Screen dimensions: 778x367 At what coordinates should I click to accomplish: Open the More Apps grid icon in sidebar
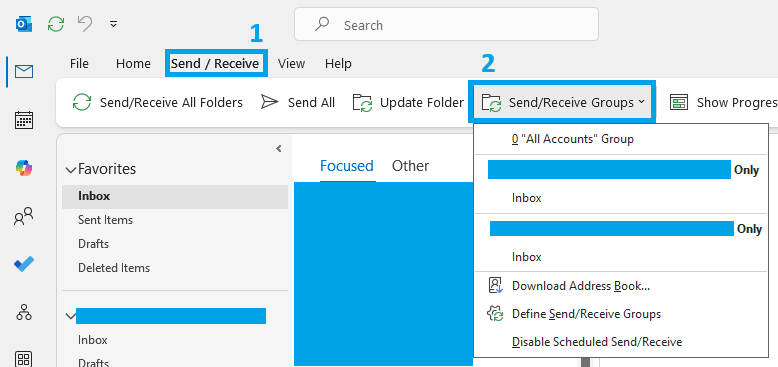[24, 359]
